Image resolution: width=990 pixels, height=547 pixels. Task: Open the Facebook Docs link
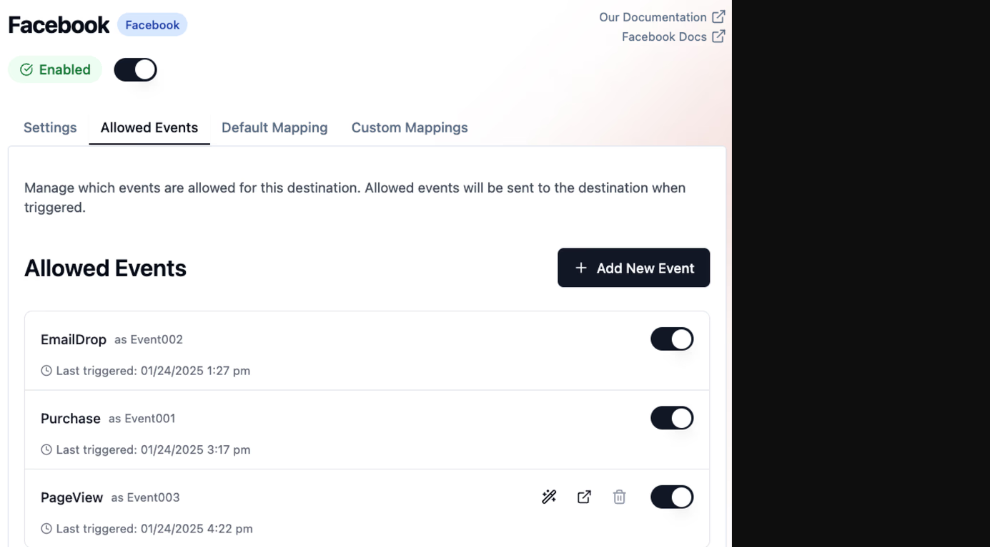click(664, 37)
